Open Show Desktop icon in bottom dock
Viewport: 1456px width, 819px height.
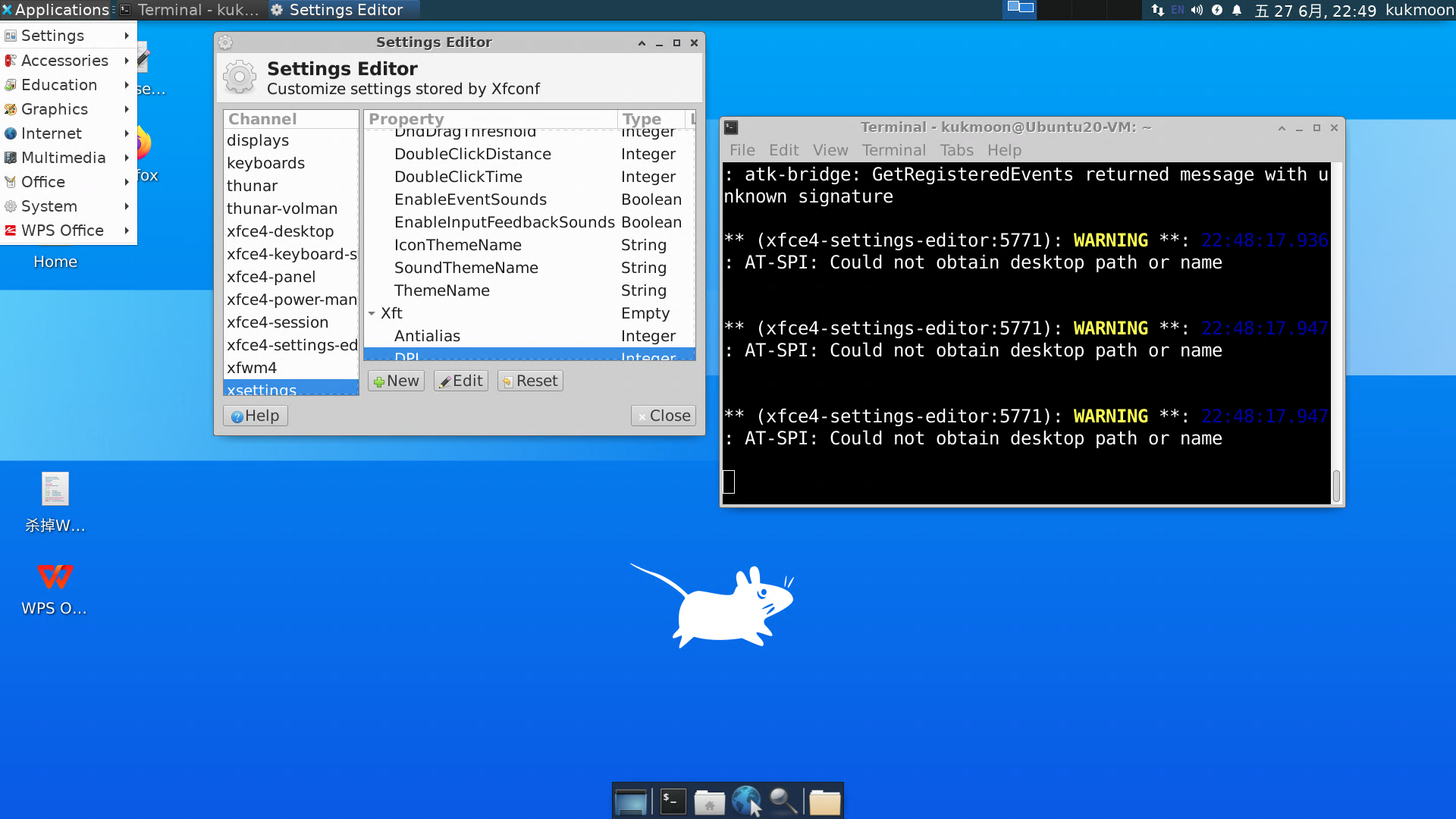point(631,802)
